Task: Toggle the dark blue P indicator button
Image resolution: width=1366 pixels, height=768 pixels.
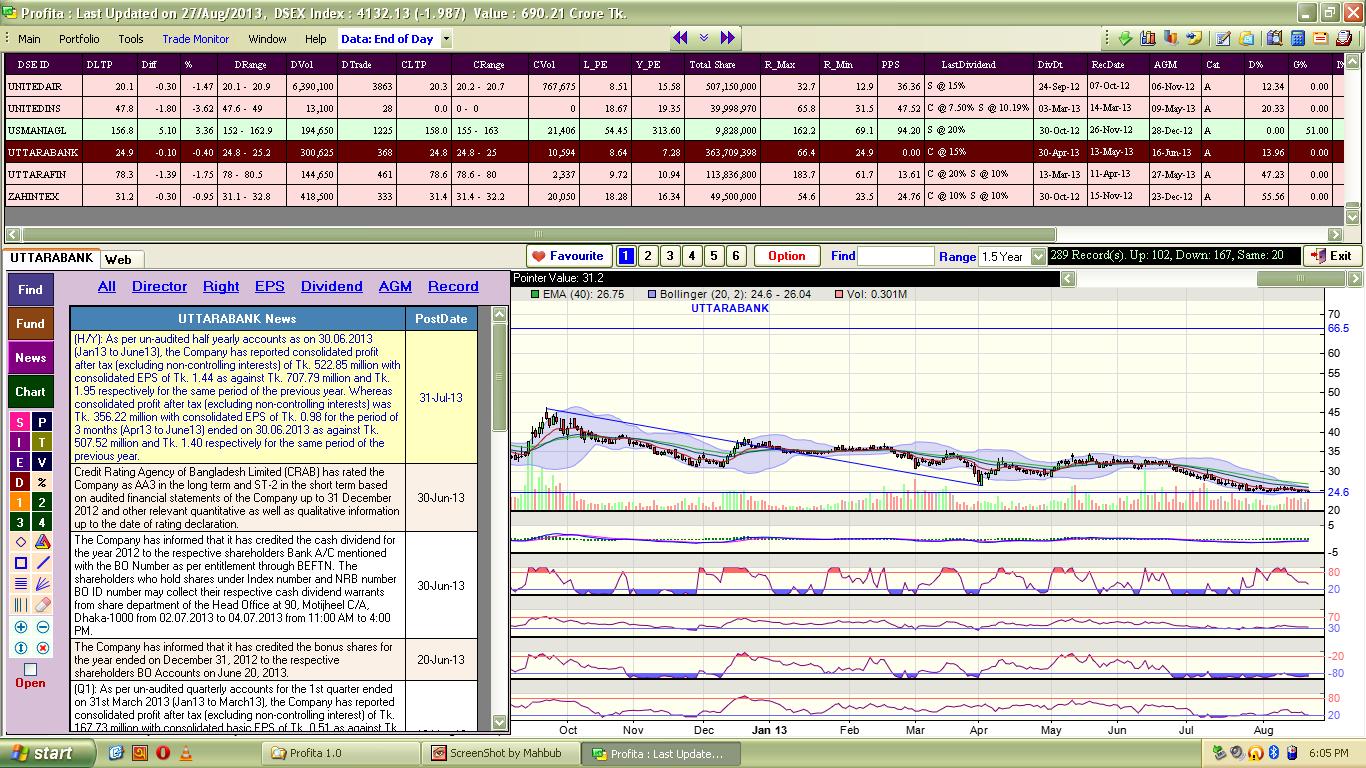Action: coord(42,423)
